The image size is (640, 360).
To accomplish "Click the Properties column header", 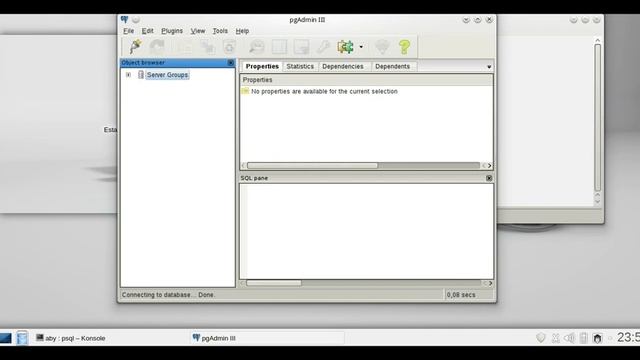I will tap(366, 80).
